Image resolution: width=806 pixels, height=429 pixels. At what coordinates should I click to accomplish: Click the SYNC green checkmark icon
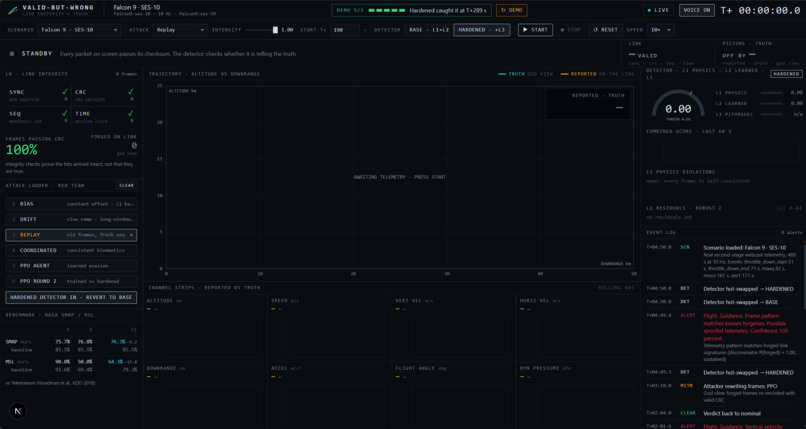[x=65, y=92]
